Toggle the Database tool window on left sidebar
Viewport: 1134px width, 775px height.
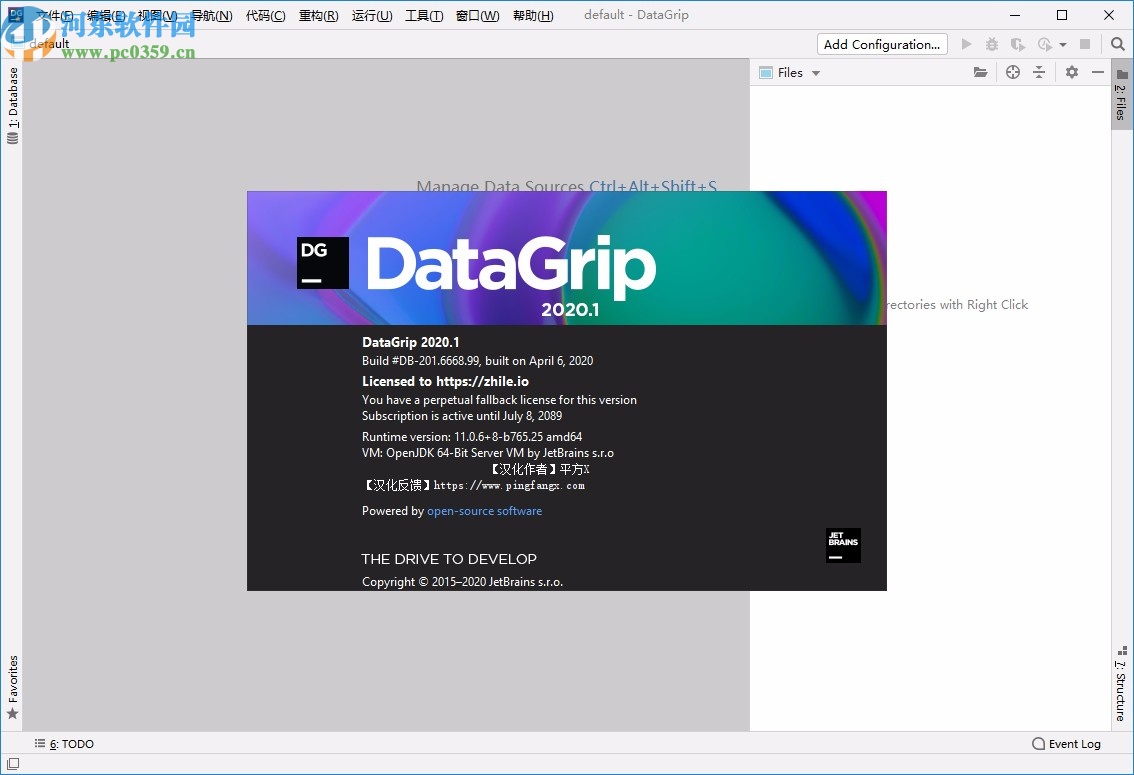[x=13, y=105]
